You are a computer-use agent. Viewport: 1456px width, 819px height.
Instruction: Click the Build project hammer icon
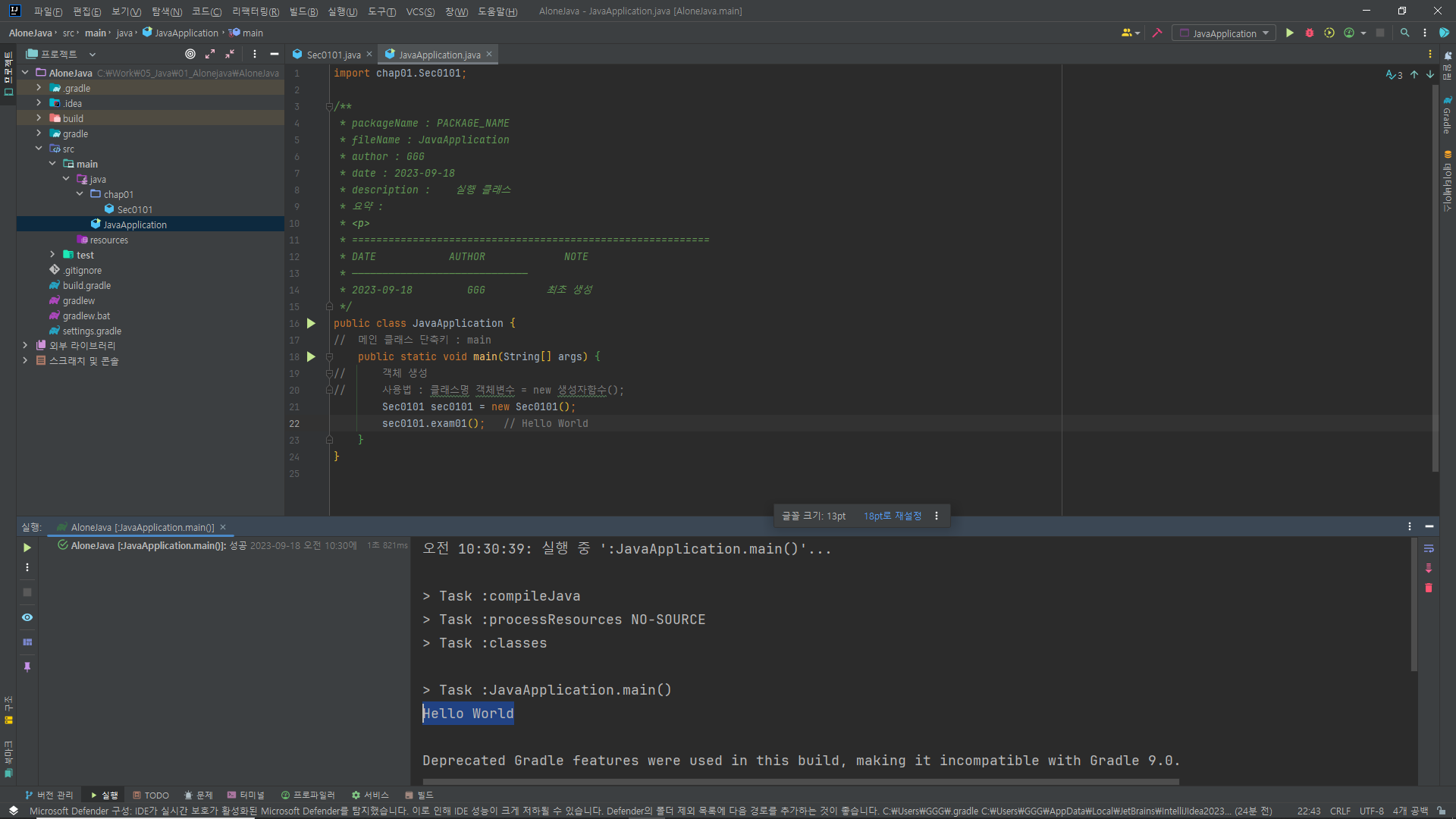tap(1157, 33)
